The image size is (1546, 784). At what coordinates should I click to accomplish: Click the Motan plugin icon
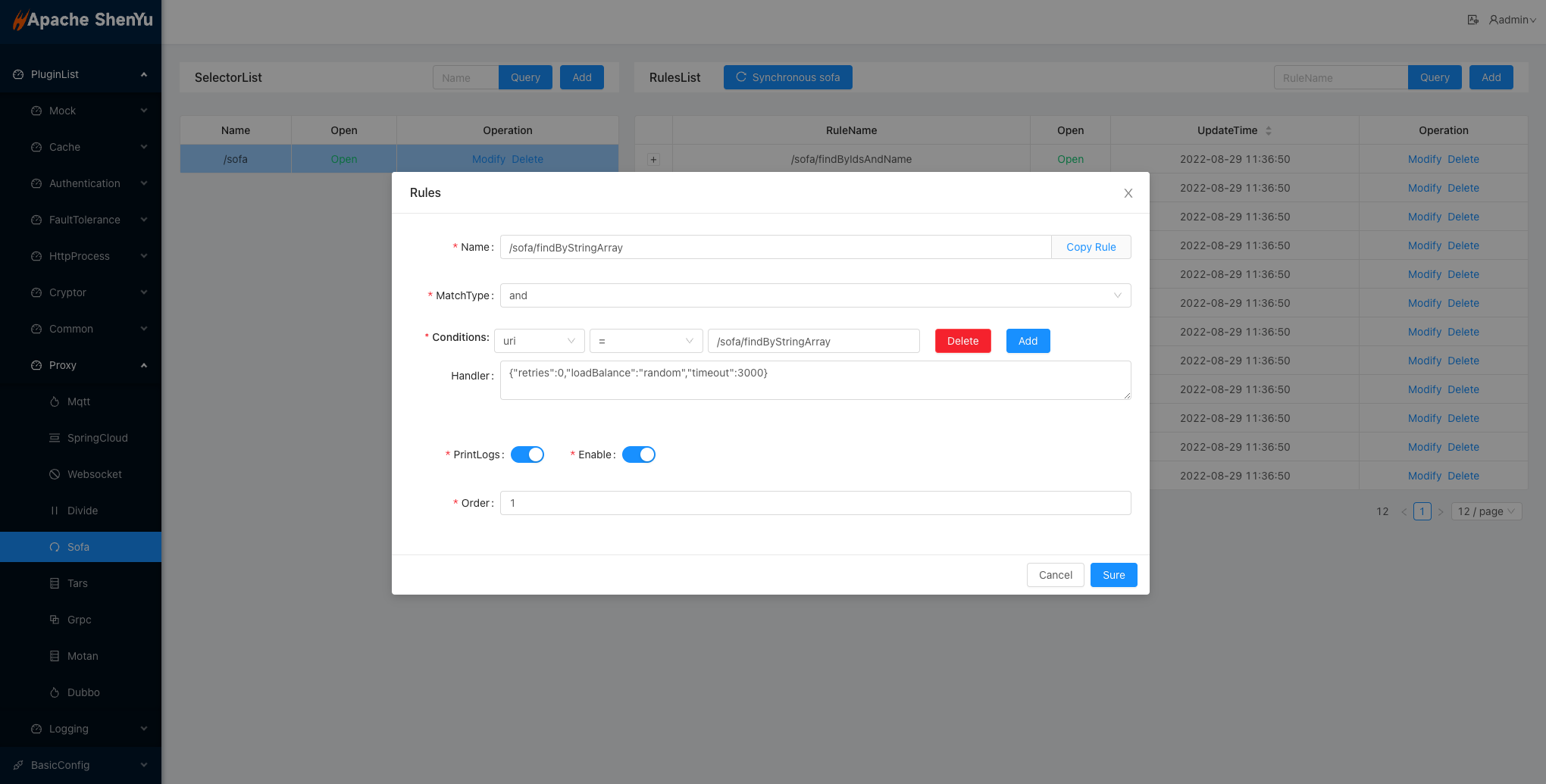(55, 656)
